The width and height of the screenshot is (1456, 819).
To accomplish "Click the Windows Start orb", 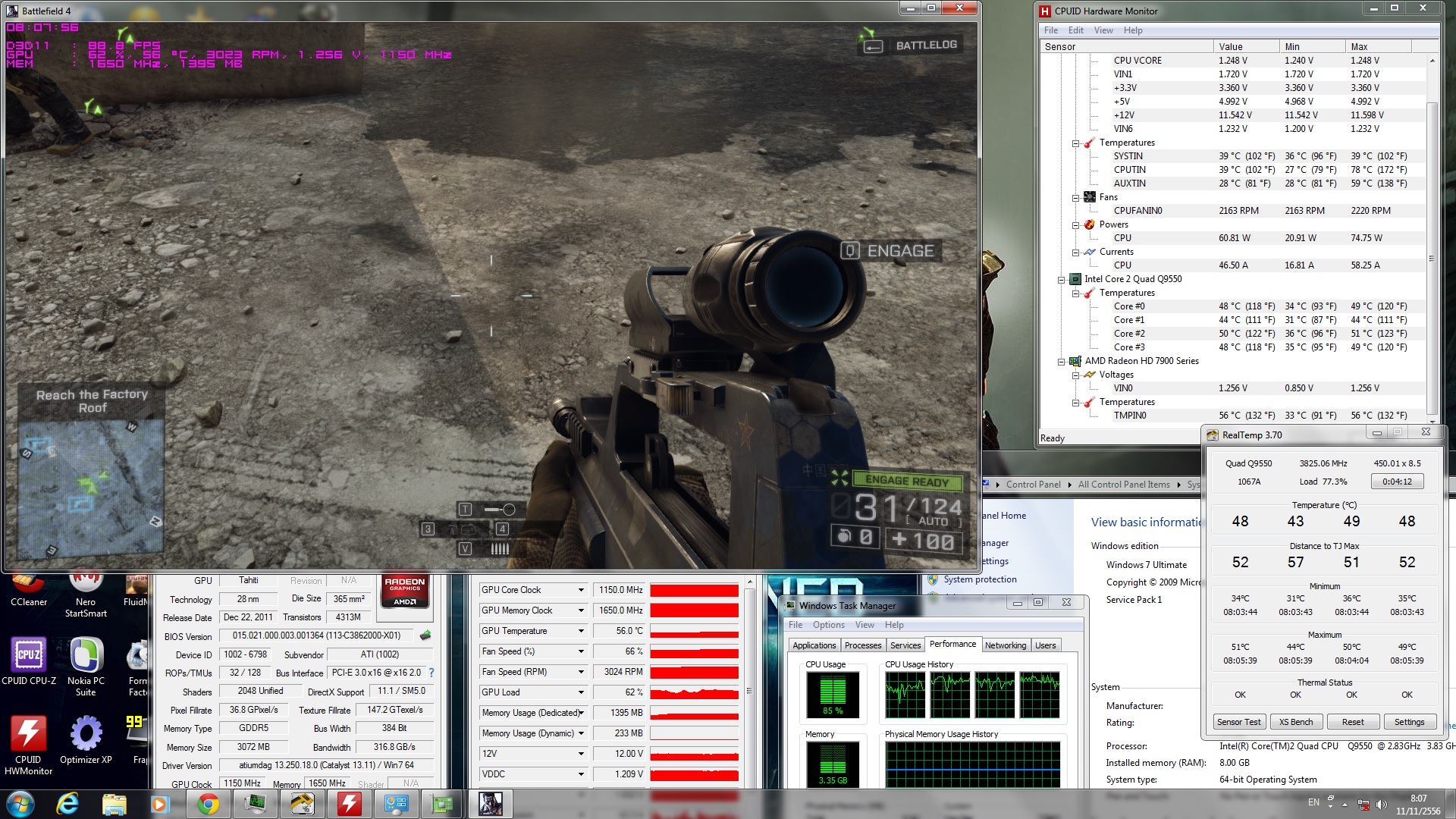I will pyautogui.click(x=20, y=804).
